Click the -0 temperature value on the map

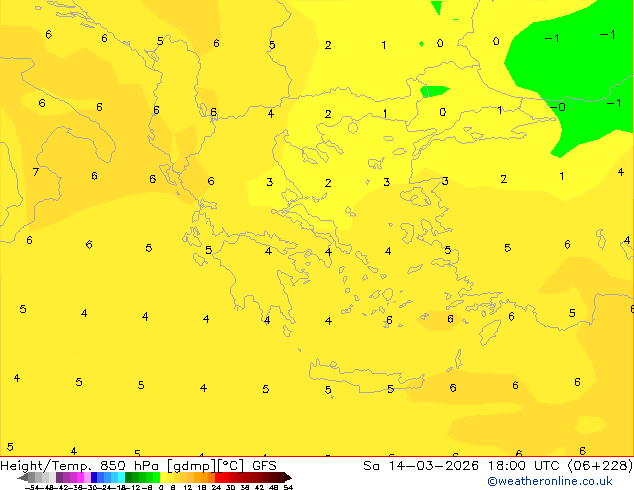(x=558, y=107)
